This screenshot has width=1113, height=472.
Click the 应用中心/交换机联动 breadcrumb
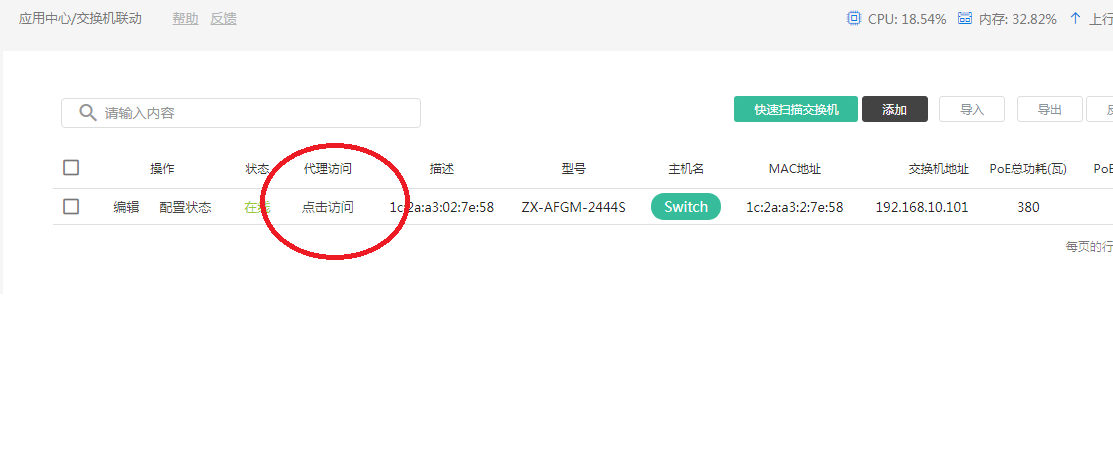point(80,18)
